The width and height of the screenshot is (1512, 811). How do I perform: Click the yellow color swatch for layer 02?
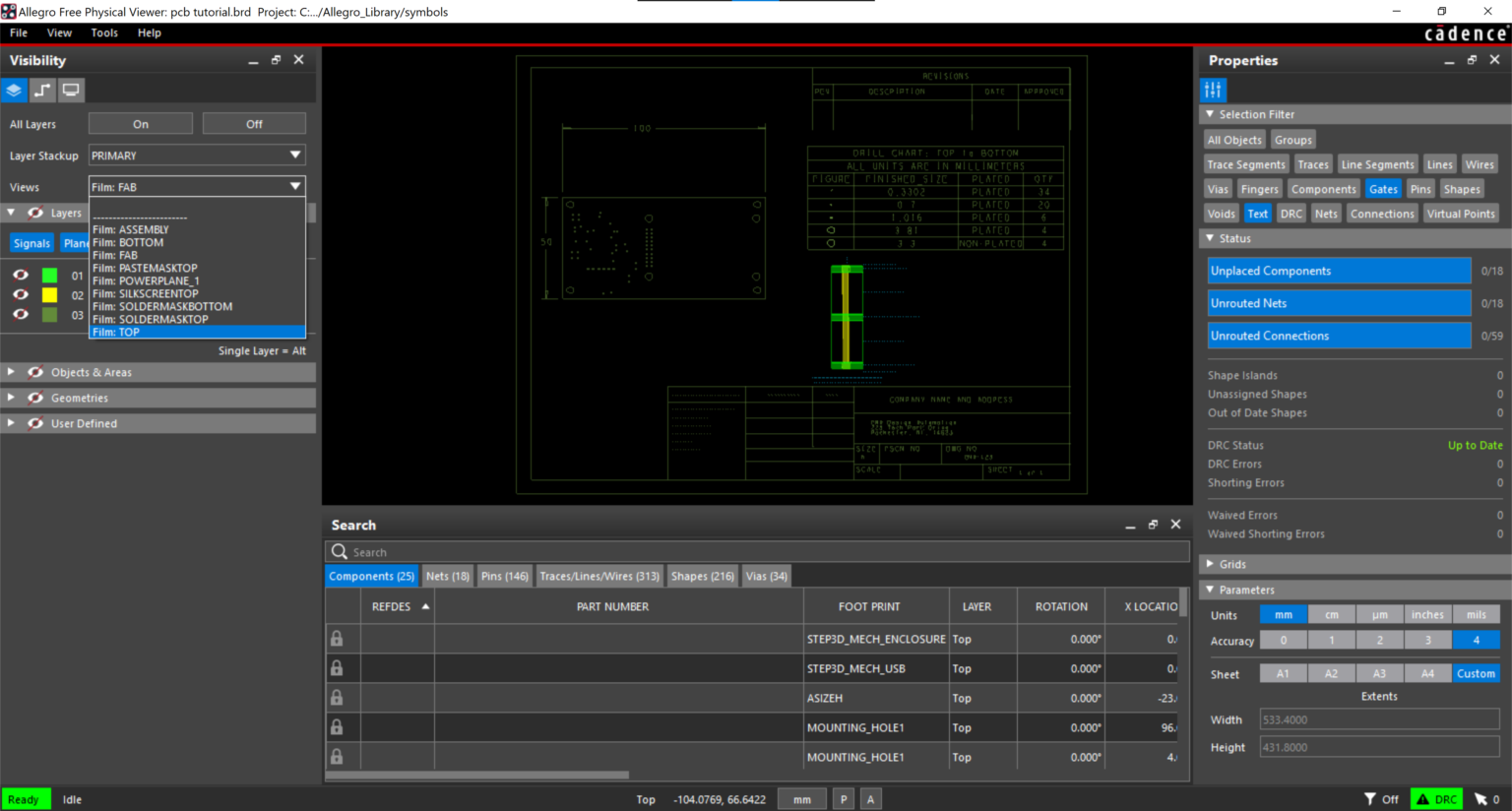[x=49, y=295]
